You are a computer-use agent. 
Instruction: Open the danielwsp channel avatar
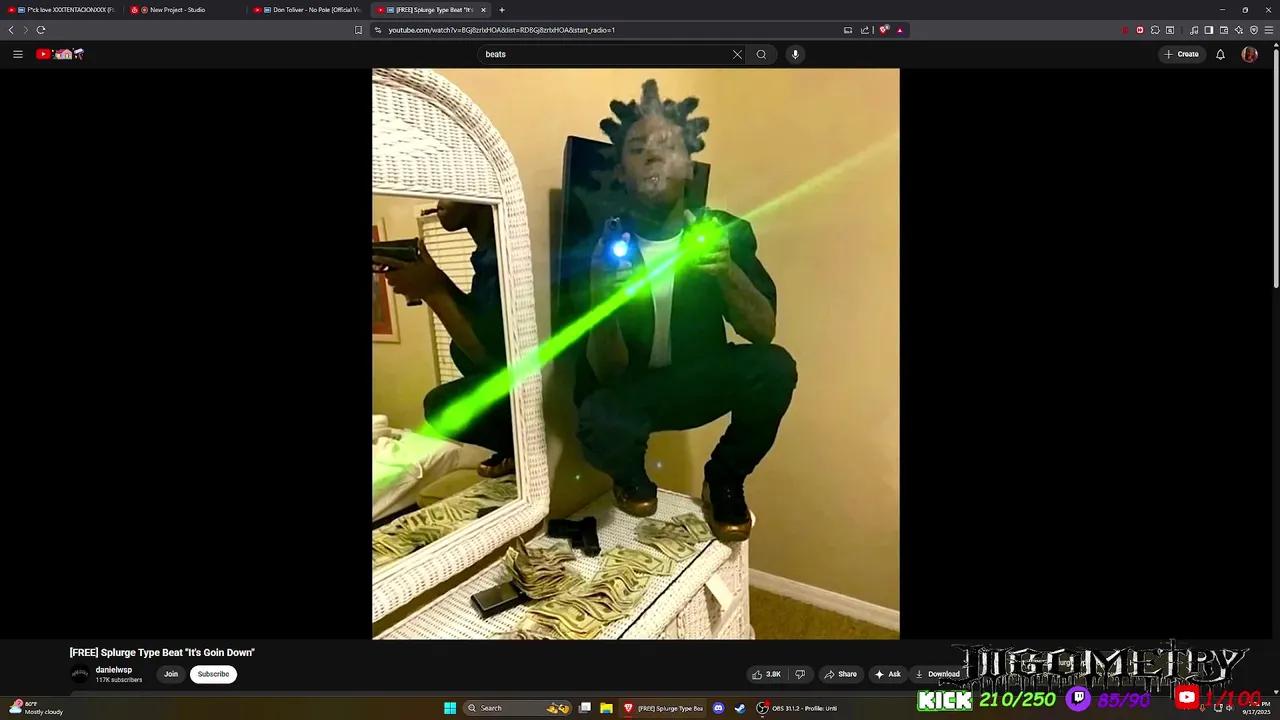point(79,674)
